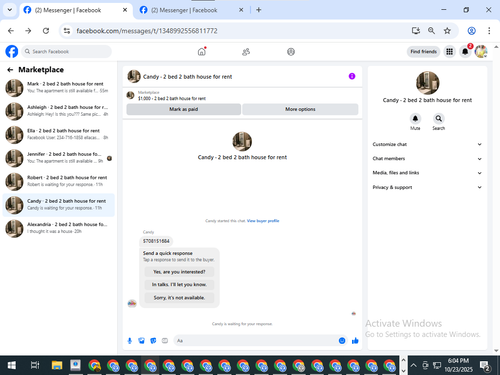The height and width of the screenshot is (375, 500).
Task: Open More options for listing
Action: tap(300, 109)
